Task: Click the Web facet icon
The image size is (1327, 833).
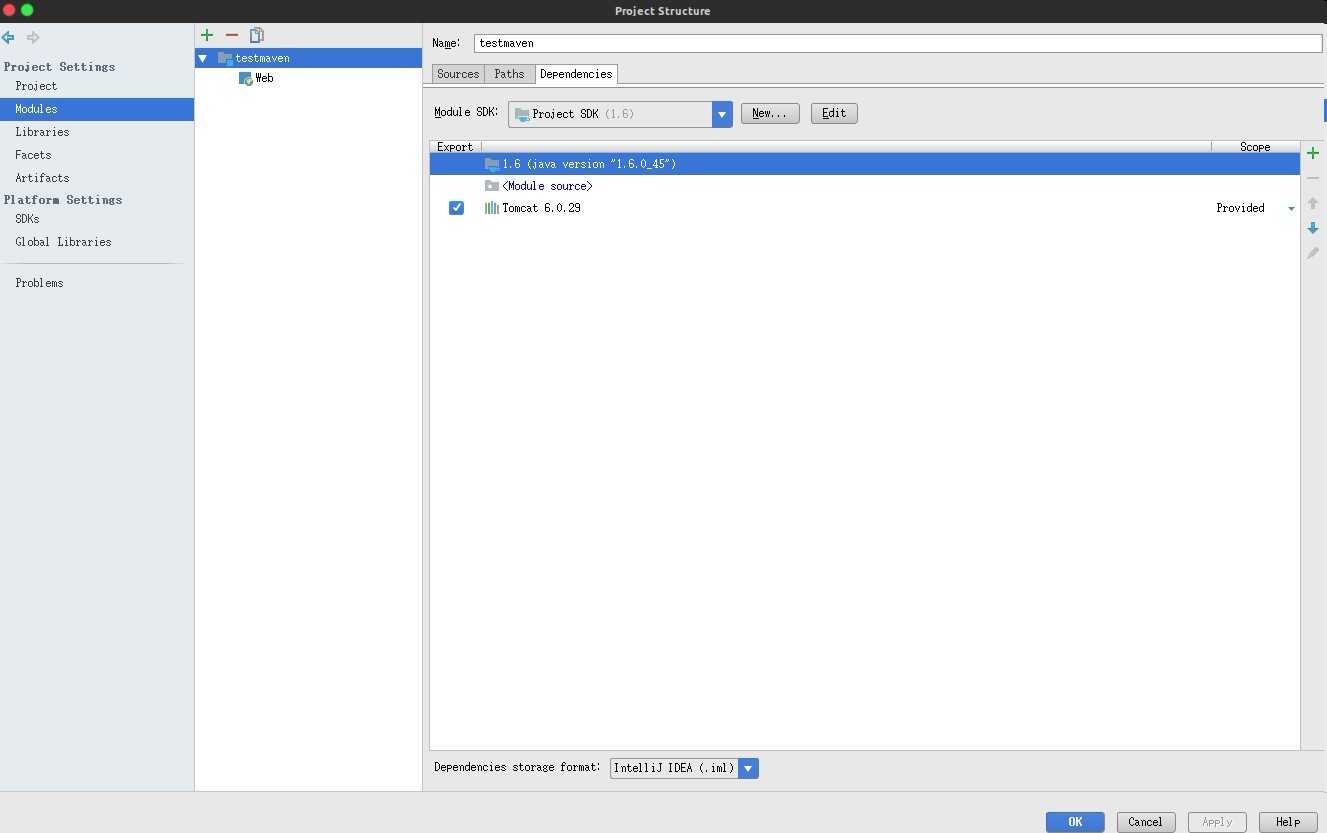Action: tap(246, 78)
